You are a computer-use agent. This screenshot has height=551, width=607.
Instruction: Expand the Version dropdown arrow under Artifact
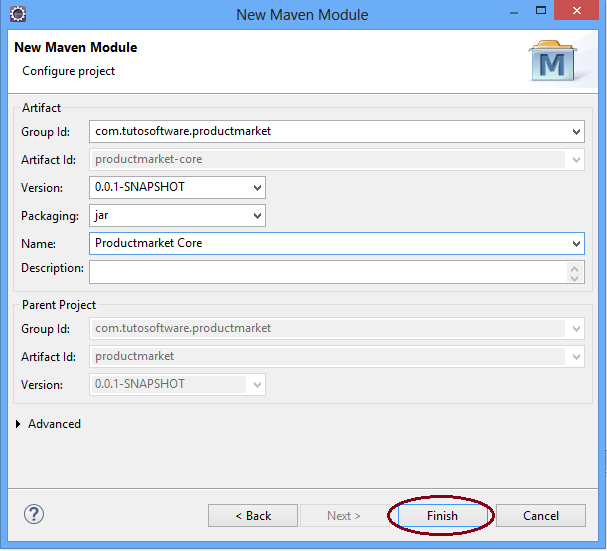258,187
